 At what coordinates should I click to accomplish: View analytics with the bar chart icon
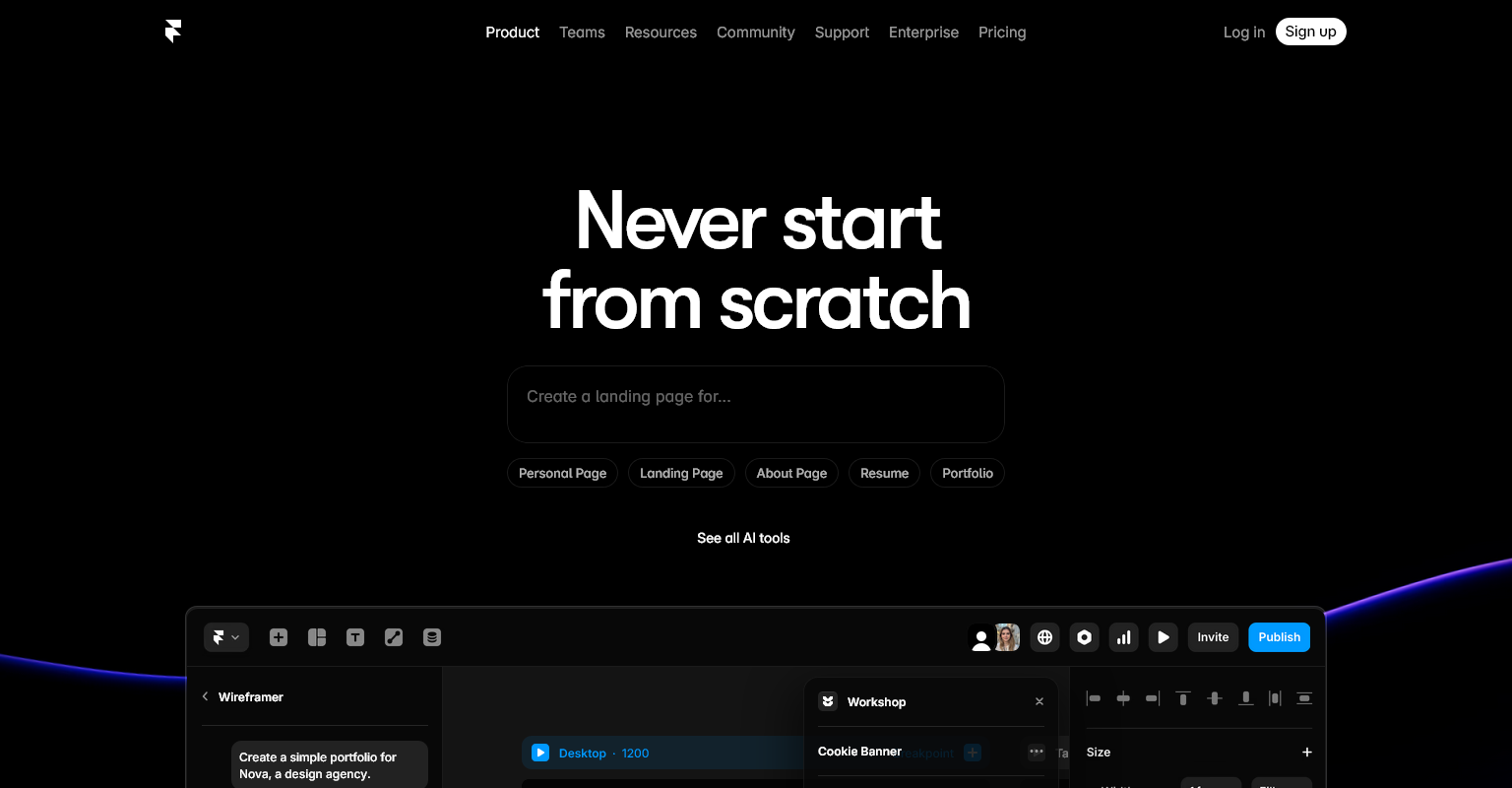click(1123, 637)
